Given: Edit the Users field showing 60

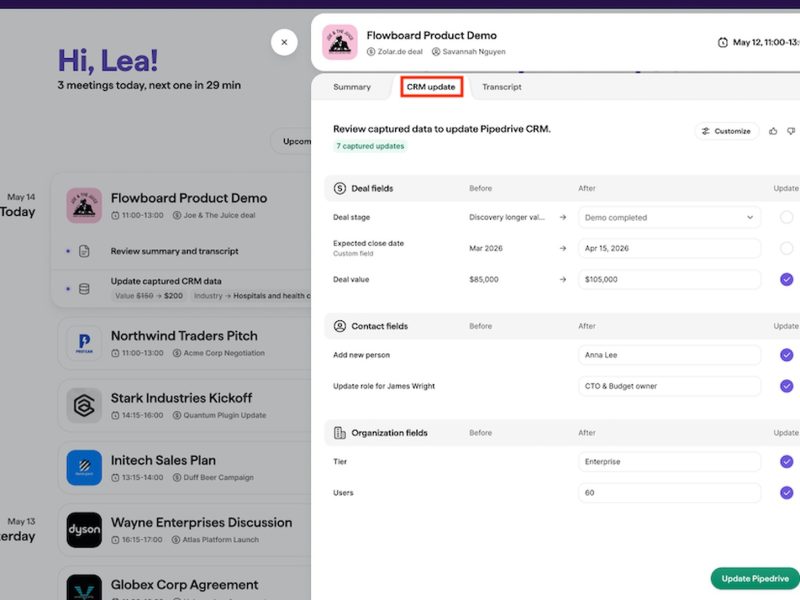Looking at the screenshot, I should (669, 493).
